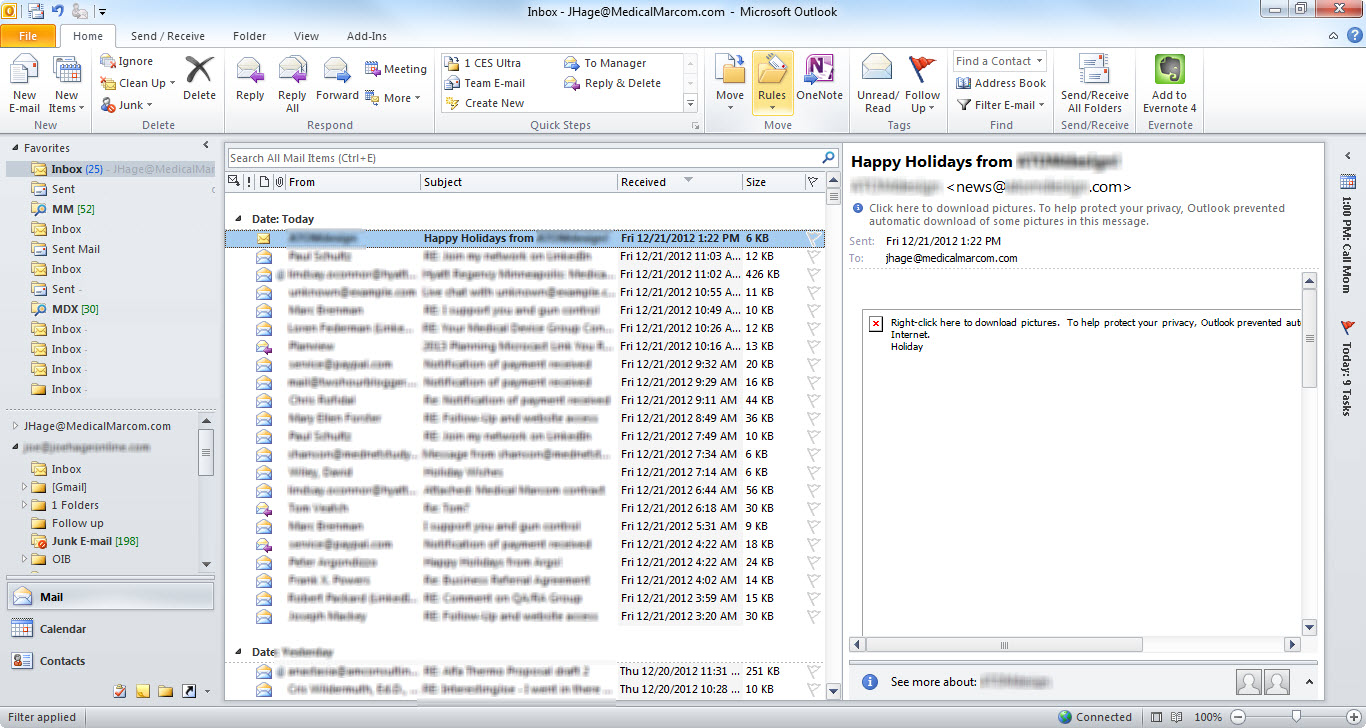The width and height of the screenshot is (1366, 728).
Task: Adjust the zoom slider handle
Action: click(1296, 717)
